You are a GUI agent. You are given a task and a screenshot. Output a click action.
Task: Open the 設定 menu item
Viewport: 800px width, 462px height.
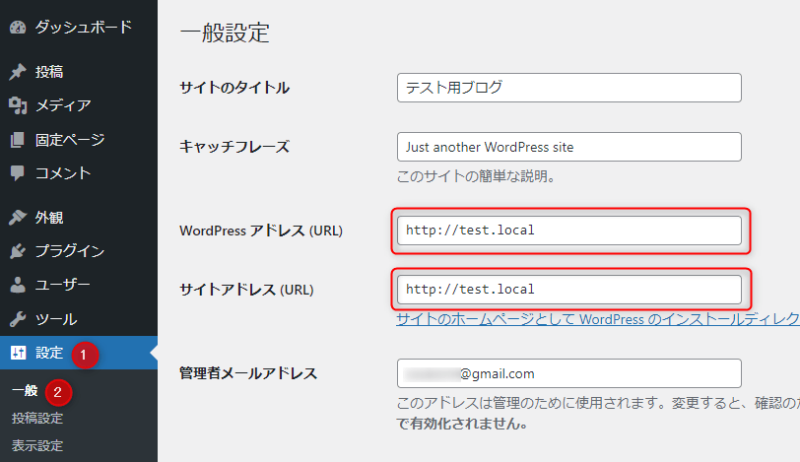pyautogui.click(x=50, y=352)
